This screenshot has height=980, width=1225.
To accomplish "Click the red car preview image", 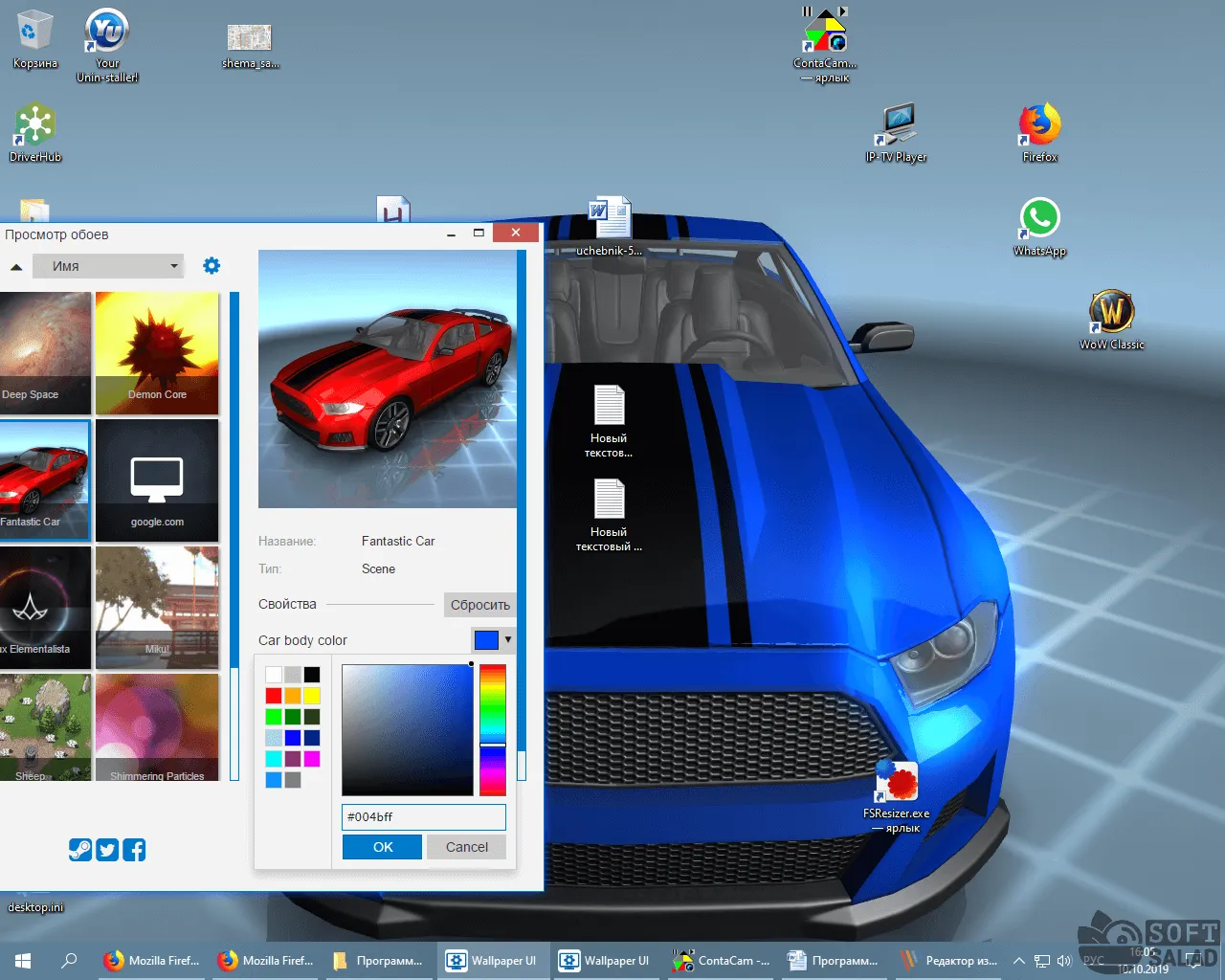I will 388,379.
